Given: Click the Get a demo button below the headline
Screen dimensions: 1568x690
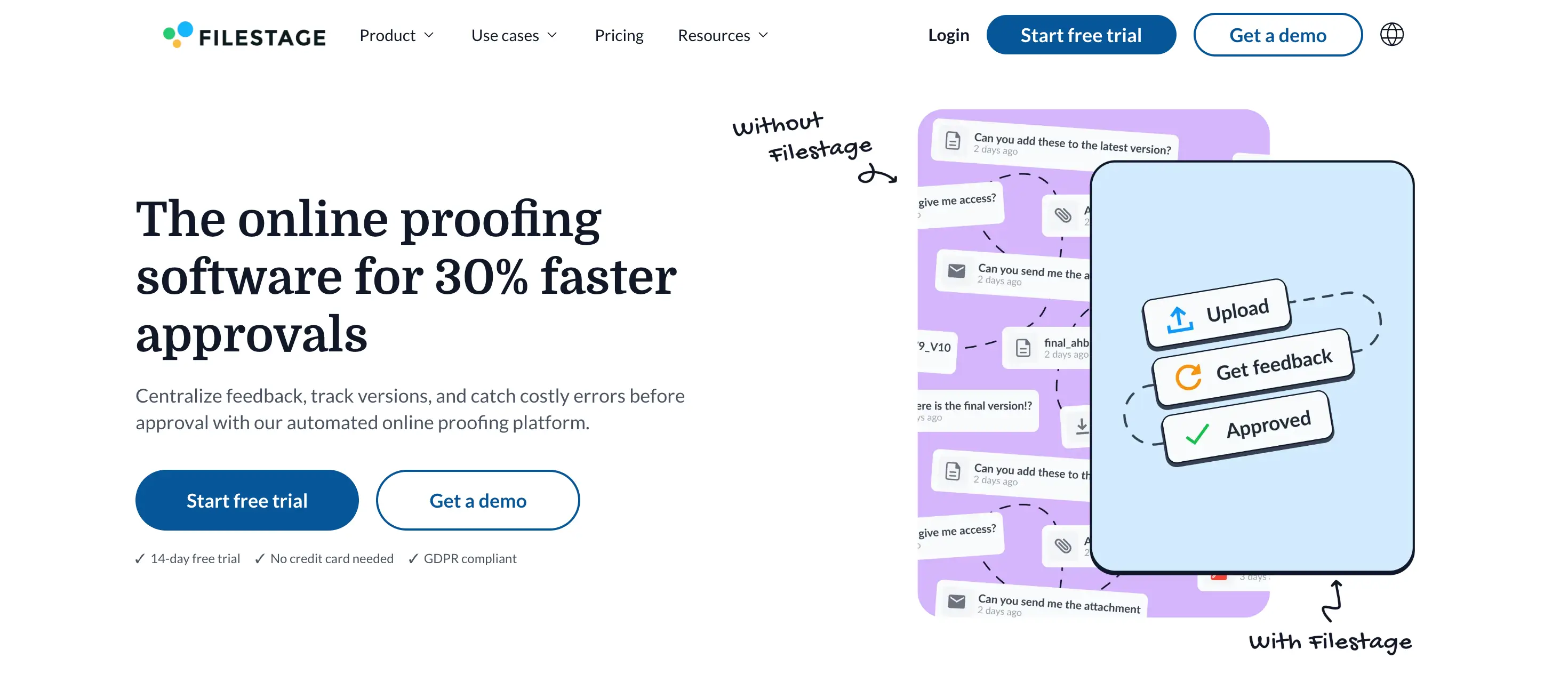Looking at the screenshot, I should pyautogui.click(x=477, y=500).
